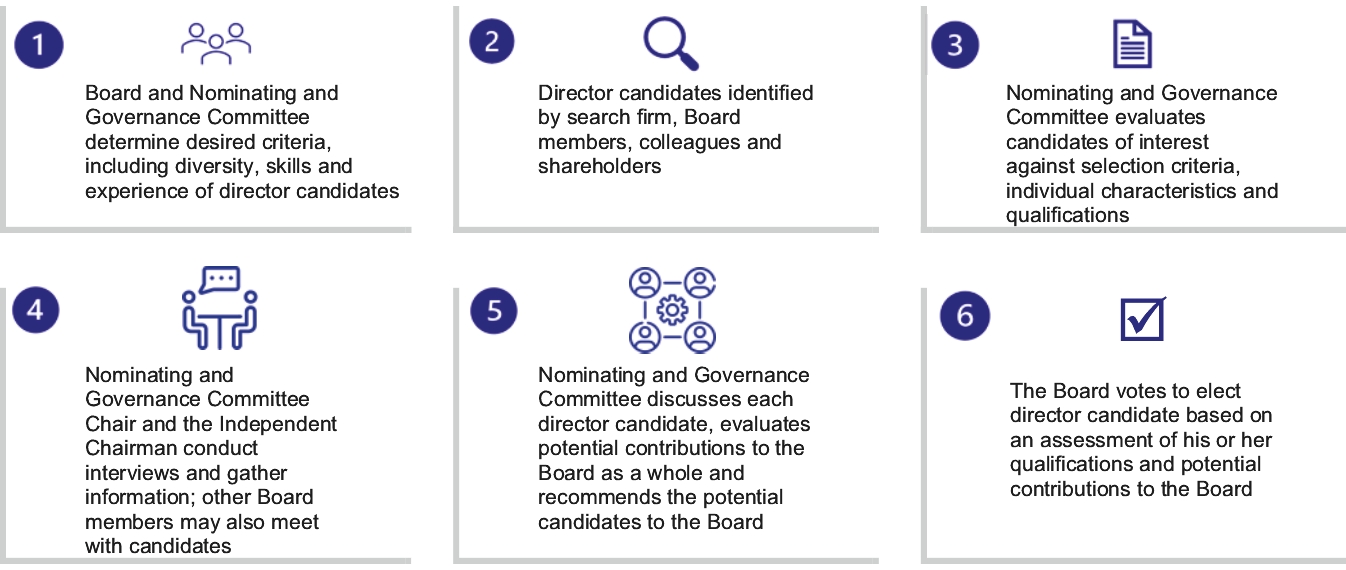Click the number 4 step circle
Screen dimensions: 1346x570
click(36, 309)
